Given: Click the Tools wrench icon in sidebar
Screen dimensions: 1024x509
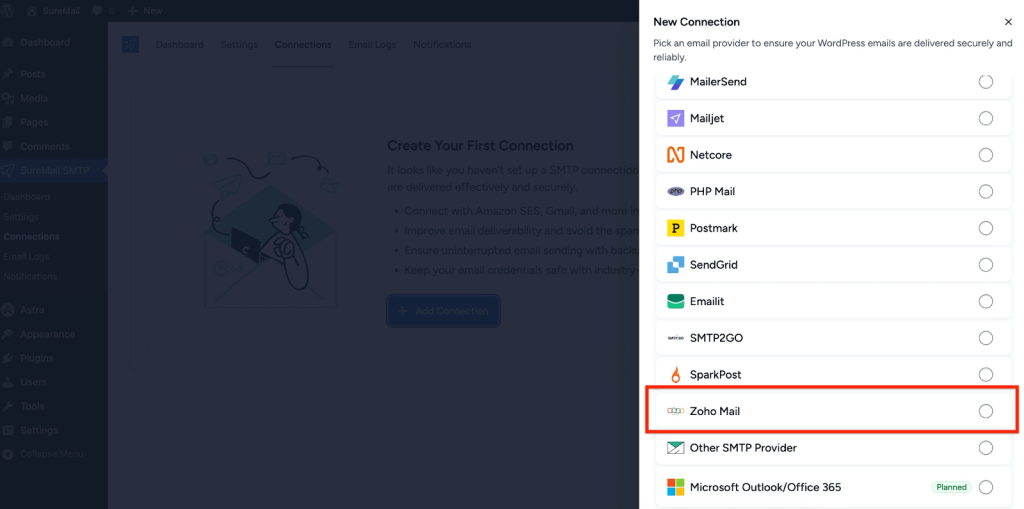Looking at the screenshot, I should [8, 406].
